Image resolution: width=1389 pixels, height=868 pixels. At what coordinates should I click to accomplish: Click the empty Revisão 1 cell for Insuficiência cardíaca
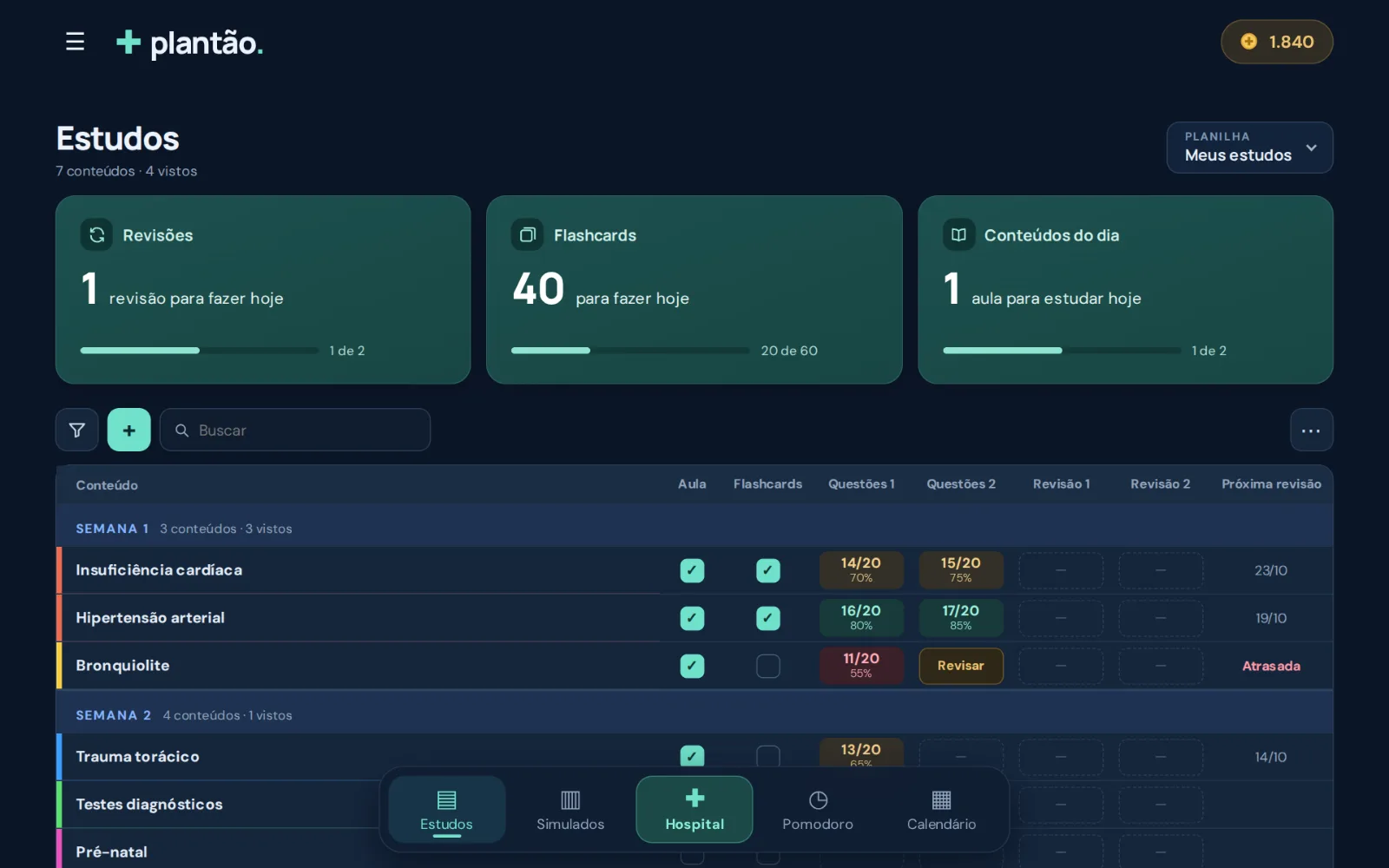[1061, 570]
